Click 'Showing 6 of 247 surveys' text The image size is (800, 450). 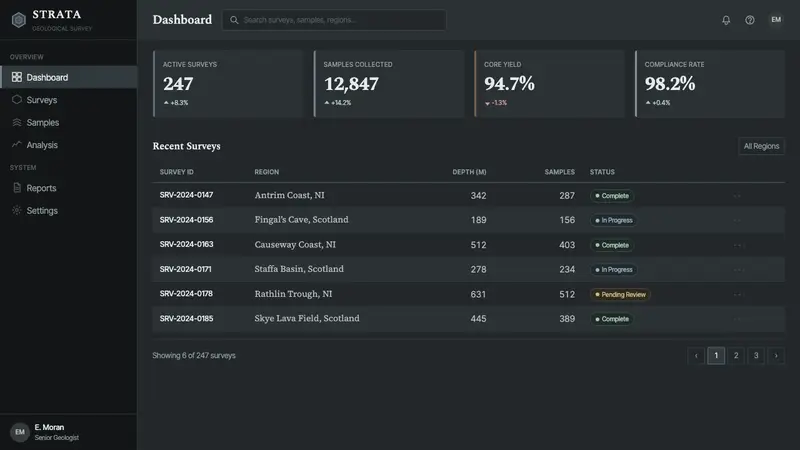click(194, 356)
